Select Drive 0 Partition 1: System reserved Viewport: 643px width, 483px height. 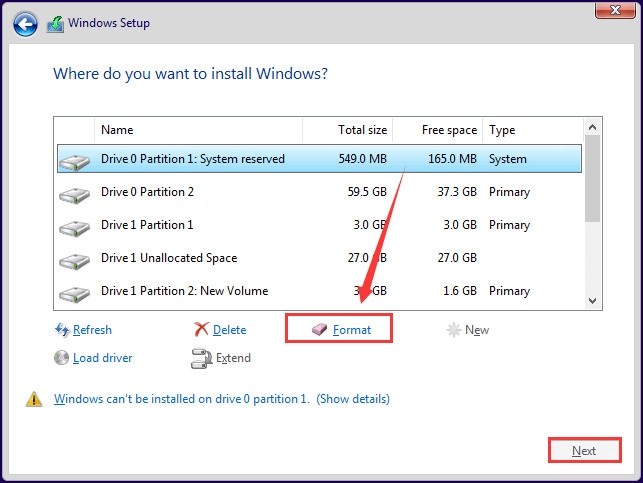(319, 159)
